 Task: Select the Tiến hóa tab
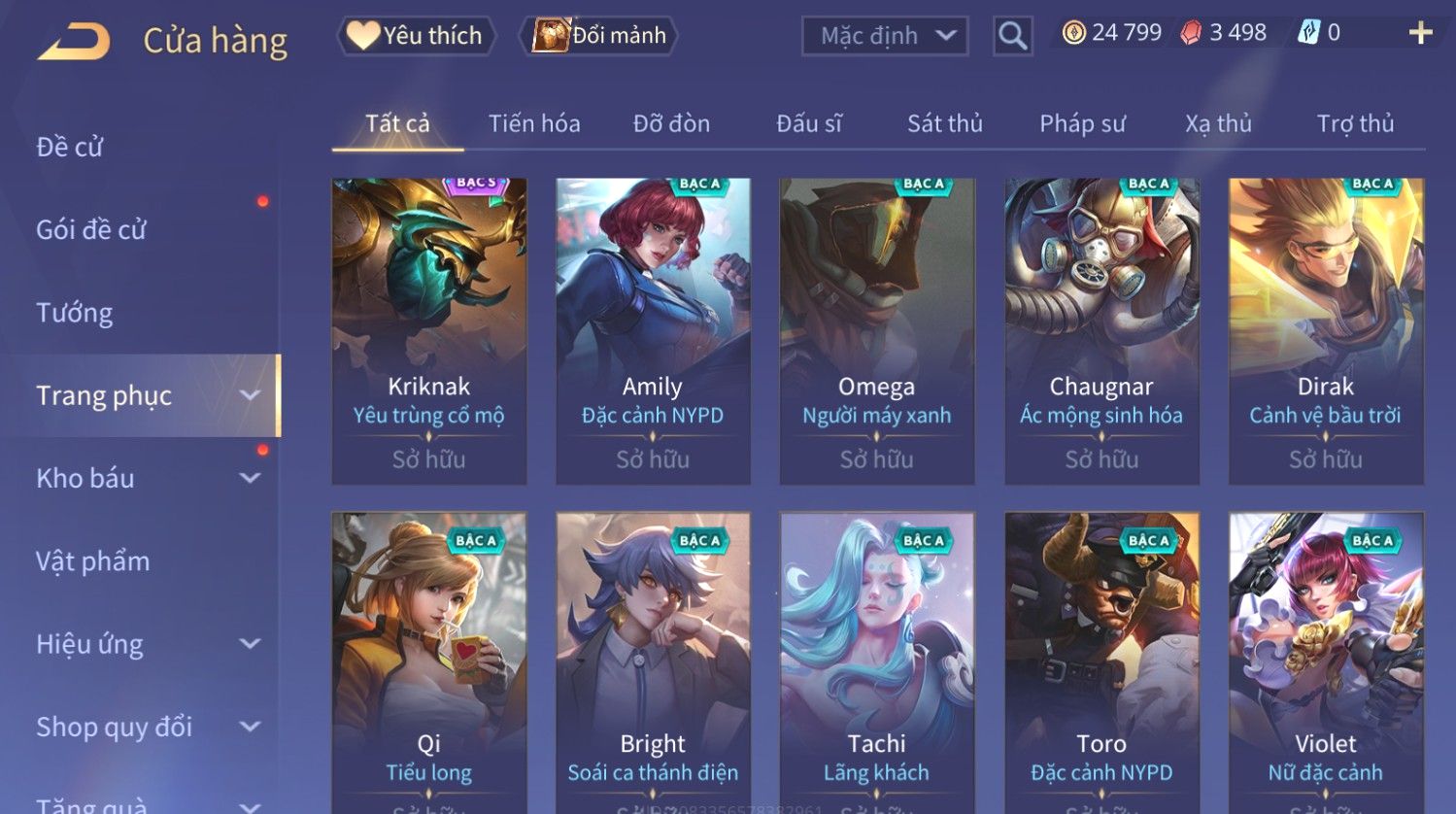[x=534, y=123]
